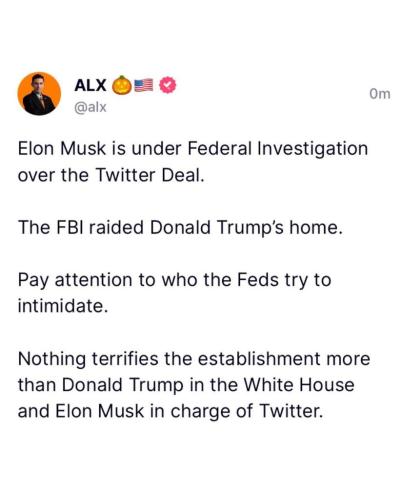Open the @alx handle link

click(x=90, y=107)
